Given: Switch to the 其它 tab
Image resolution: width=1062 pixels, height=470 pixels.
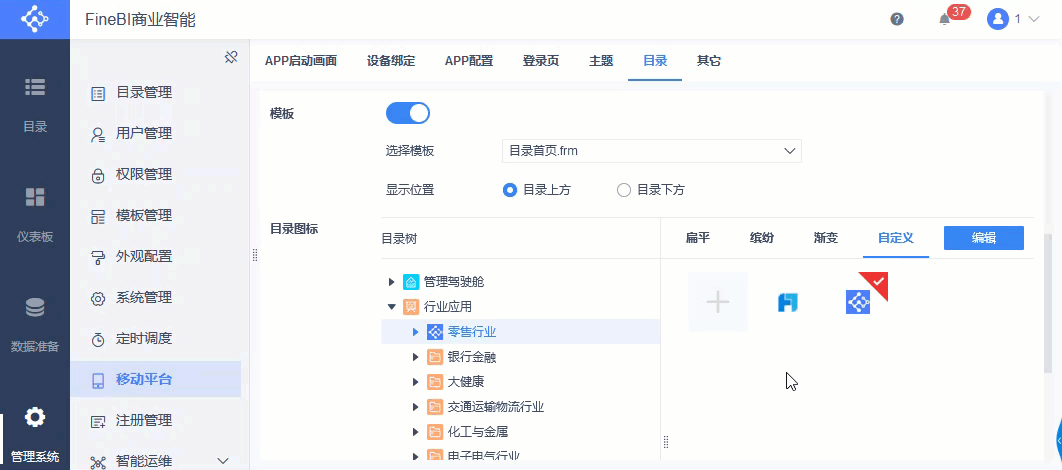Looking at the screenshot, I should tap(708, 61).
